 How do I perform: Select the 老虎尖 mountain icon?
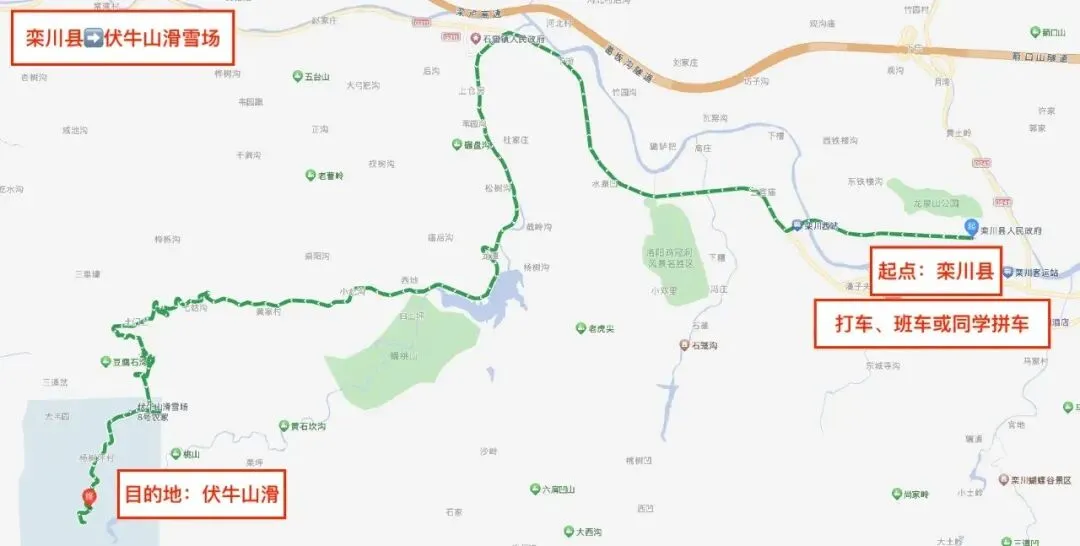click(581, 328)
